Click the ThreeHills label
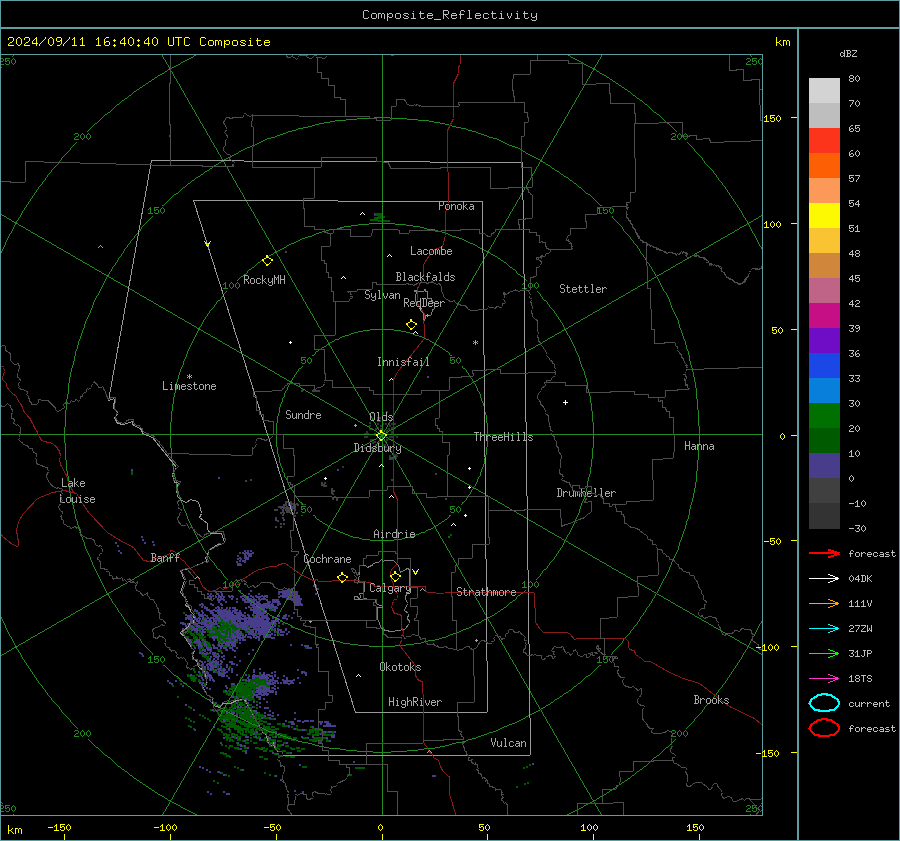Image resolution: width=900 pixels, height=841 pixels. pos(503,437)
